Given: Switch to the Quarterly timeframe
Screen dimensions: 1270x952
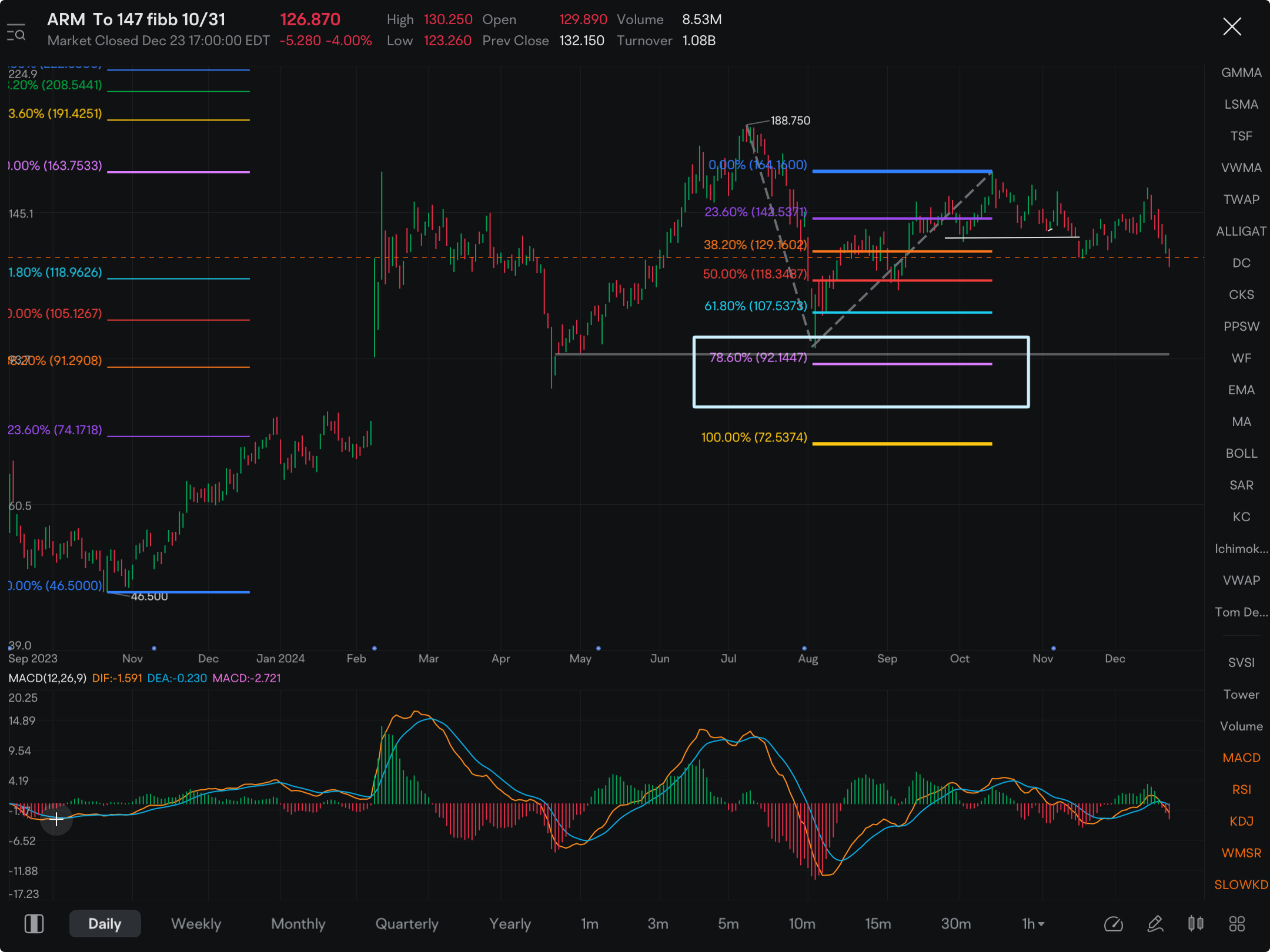Looking at the screenshot, I should tap(407, 924).
